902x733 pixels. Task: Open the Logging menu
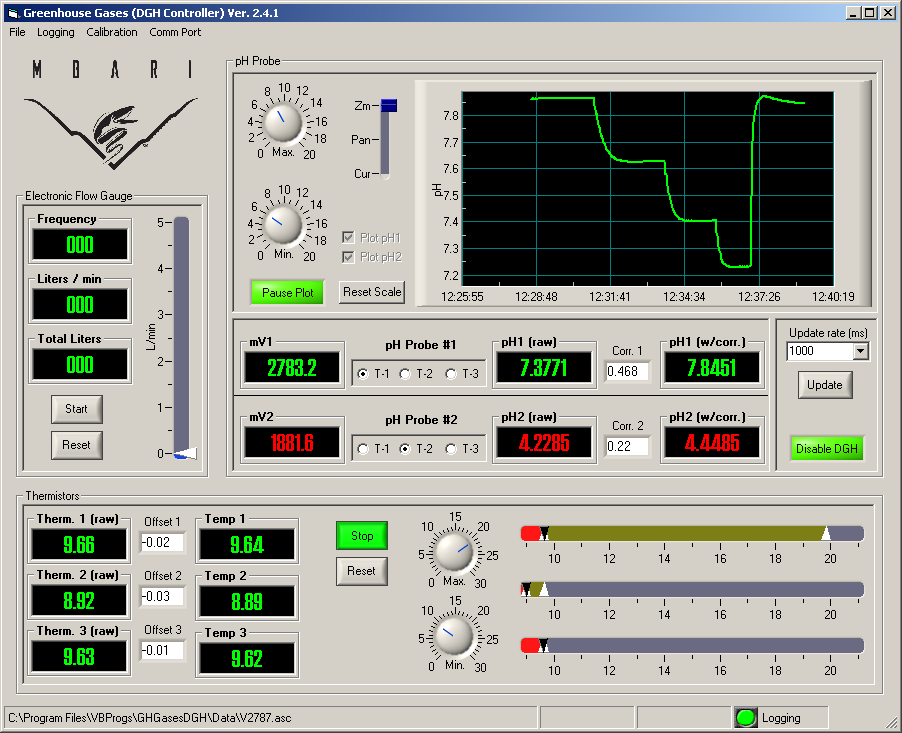(56, 32)
